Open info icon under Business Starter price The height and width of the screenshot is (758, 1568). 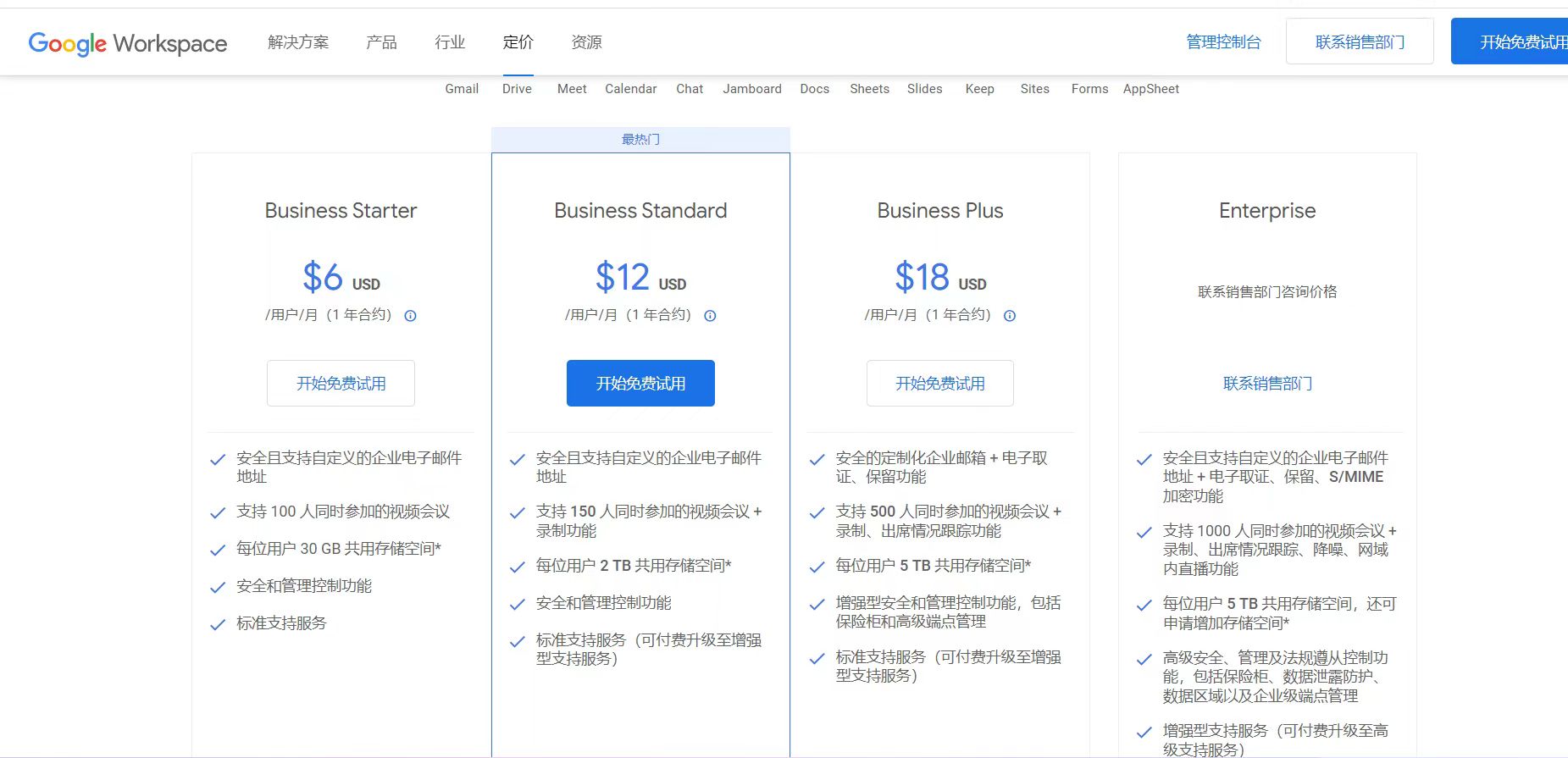[410, 316]
